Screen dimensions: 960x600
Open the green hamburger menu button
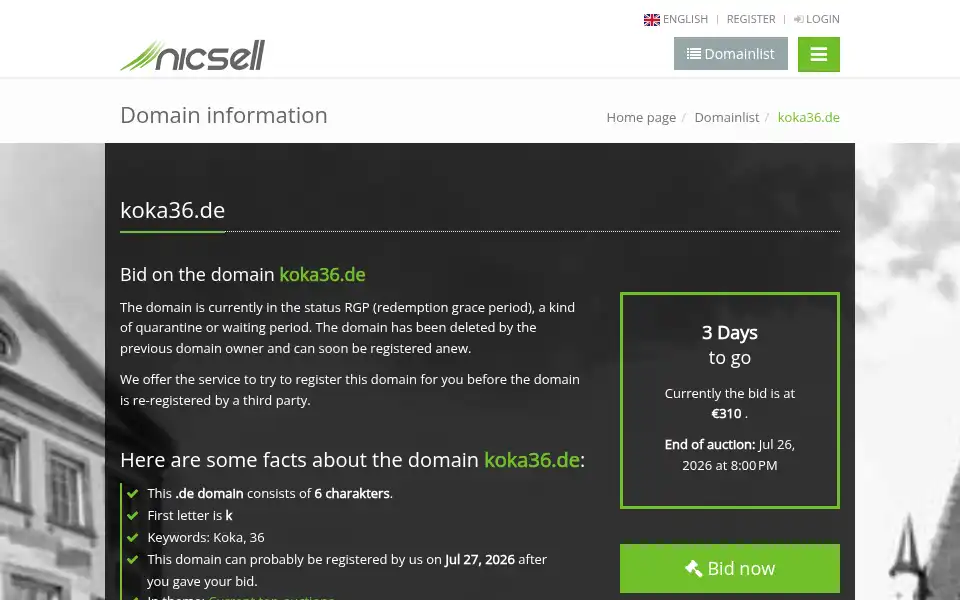point(819,54)
